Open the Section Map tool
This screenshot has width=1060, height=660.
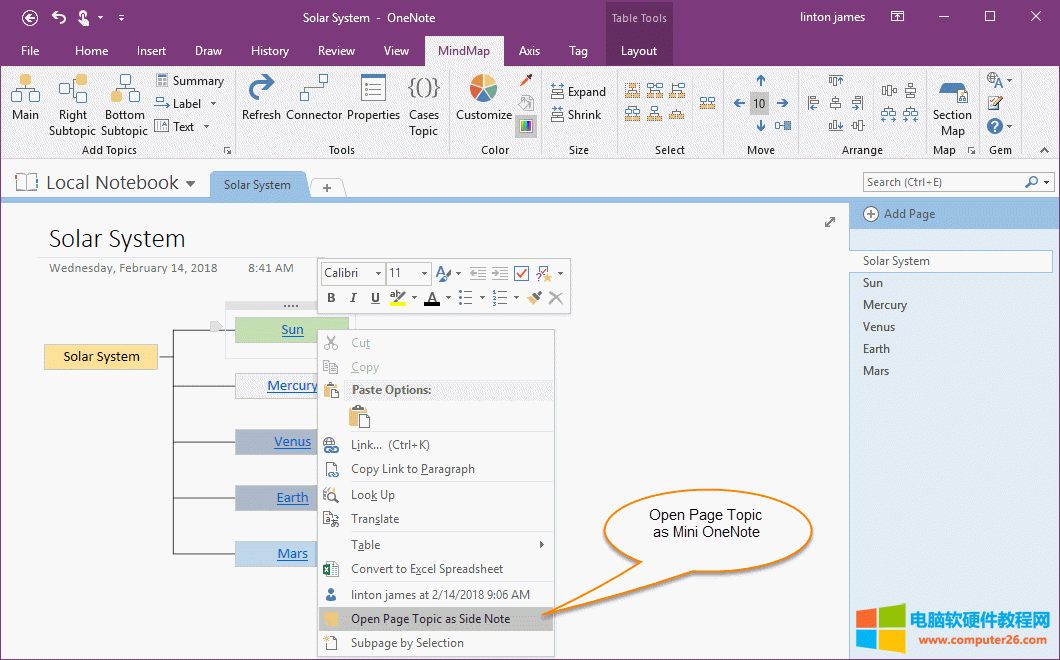952,105
